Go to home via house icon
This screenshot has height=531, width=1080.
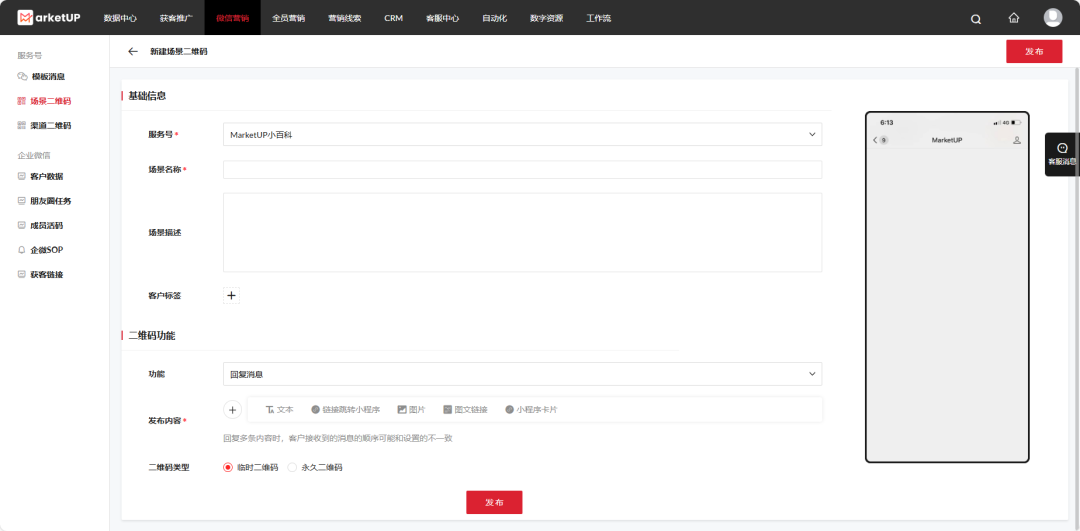coord(1014,18)
